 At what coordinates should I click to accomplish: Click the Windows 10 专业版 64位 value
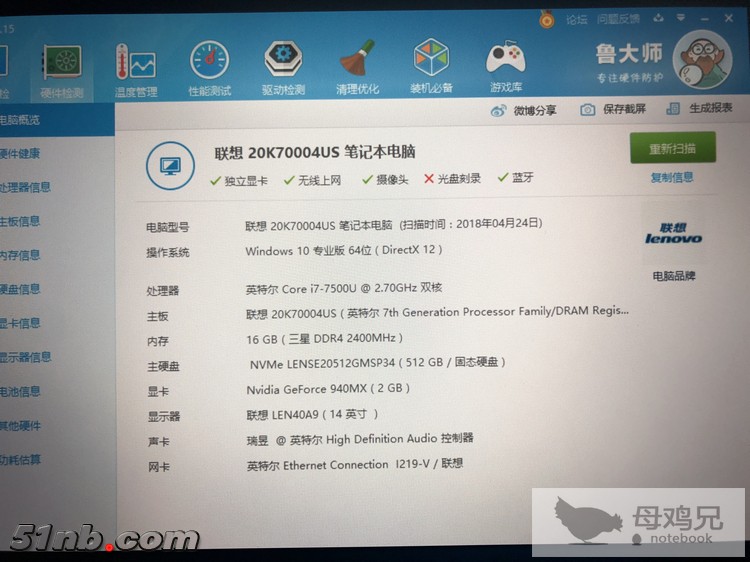pos(343,250)
